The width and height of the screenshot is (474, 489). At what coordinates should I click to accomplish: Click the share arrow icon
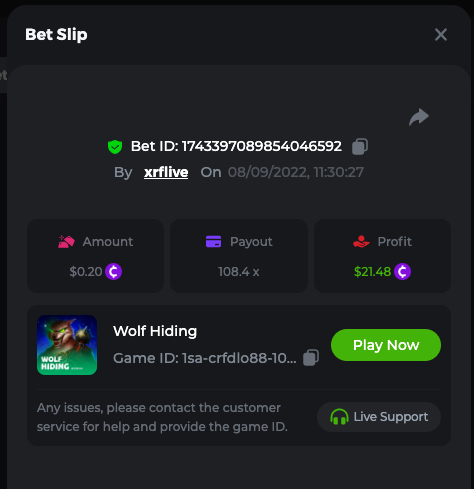419,117
